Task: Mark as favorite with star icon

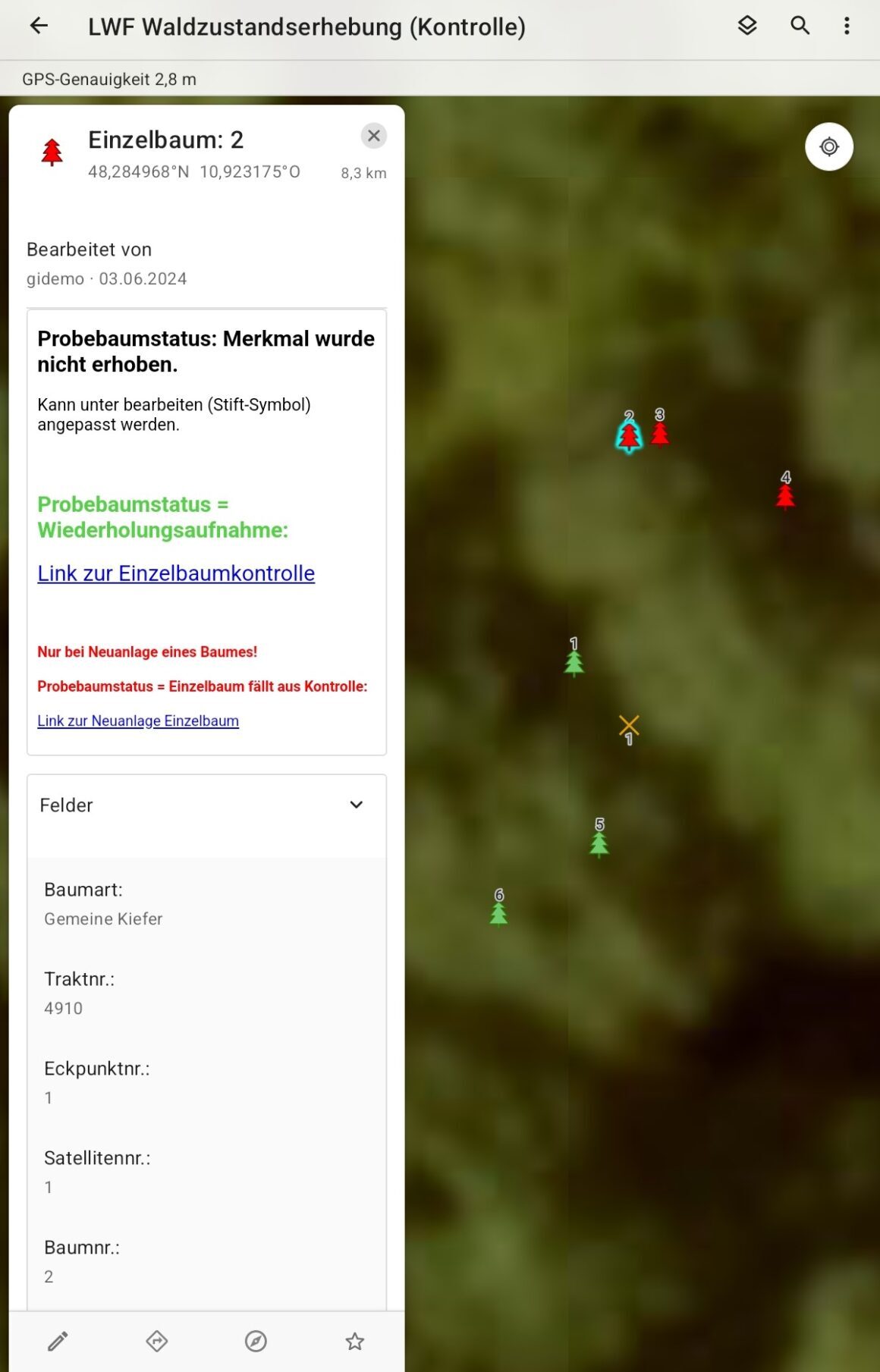Action: click(354, 1341)
